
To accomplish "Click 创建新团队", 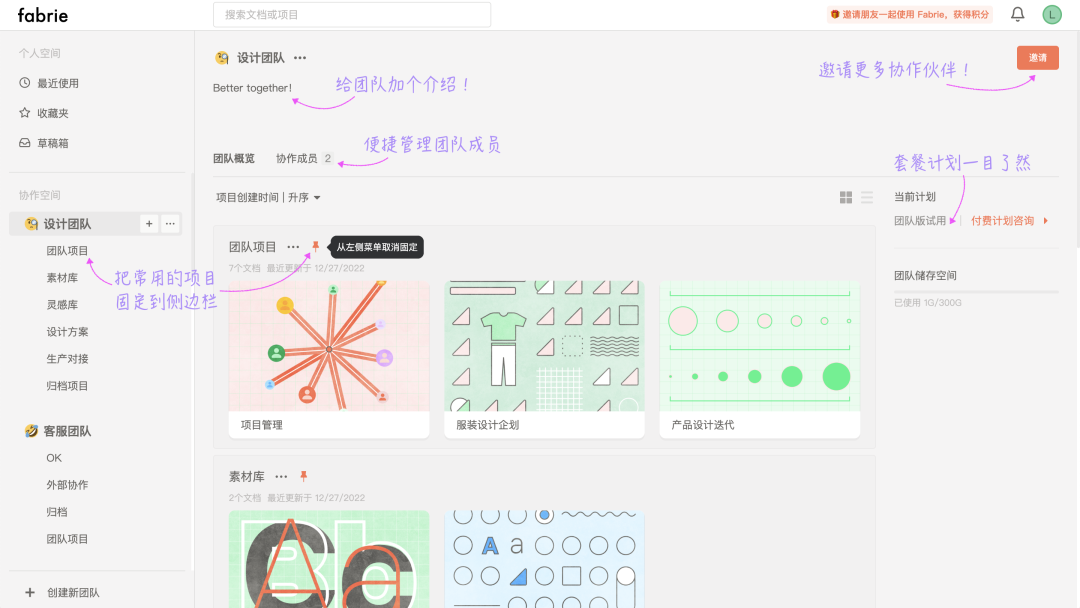I will tap(73, 593).
